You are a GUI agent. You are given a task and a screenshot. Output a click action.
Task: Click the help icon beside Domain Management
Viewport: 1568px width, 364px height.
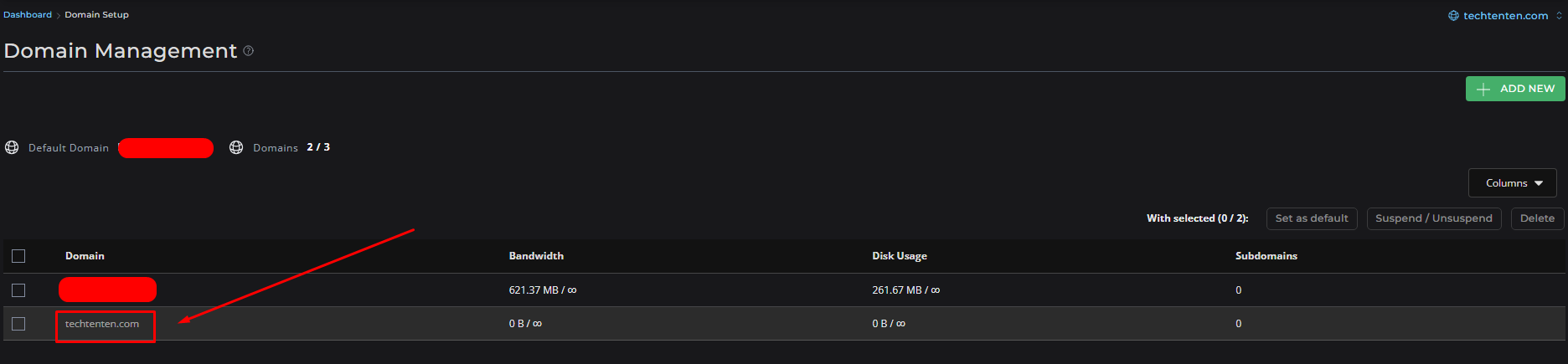[249, 51]
